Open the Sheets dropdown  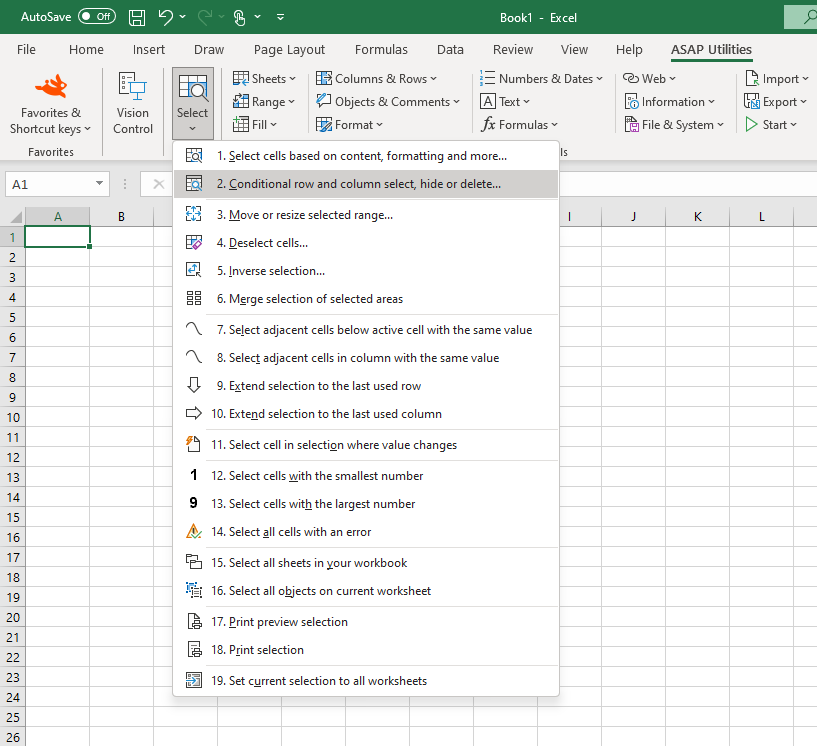(x=264, y=79)
